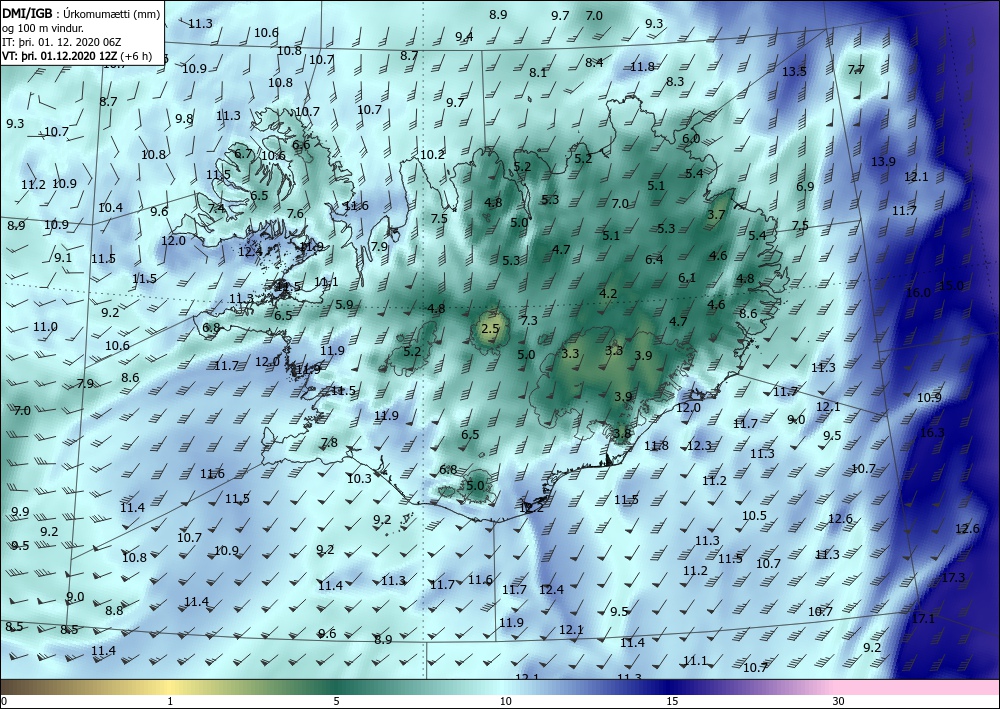
Task: Click the color scale label "30"
Action: point(839,702)
